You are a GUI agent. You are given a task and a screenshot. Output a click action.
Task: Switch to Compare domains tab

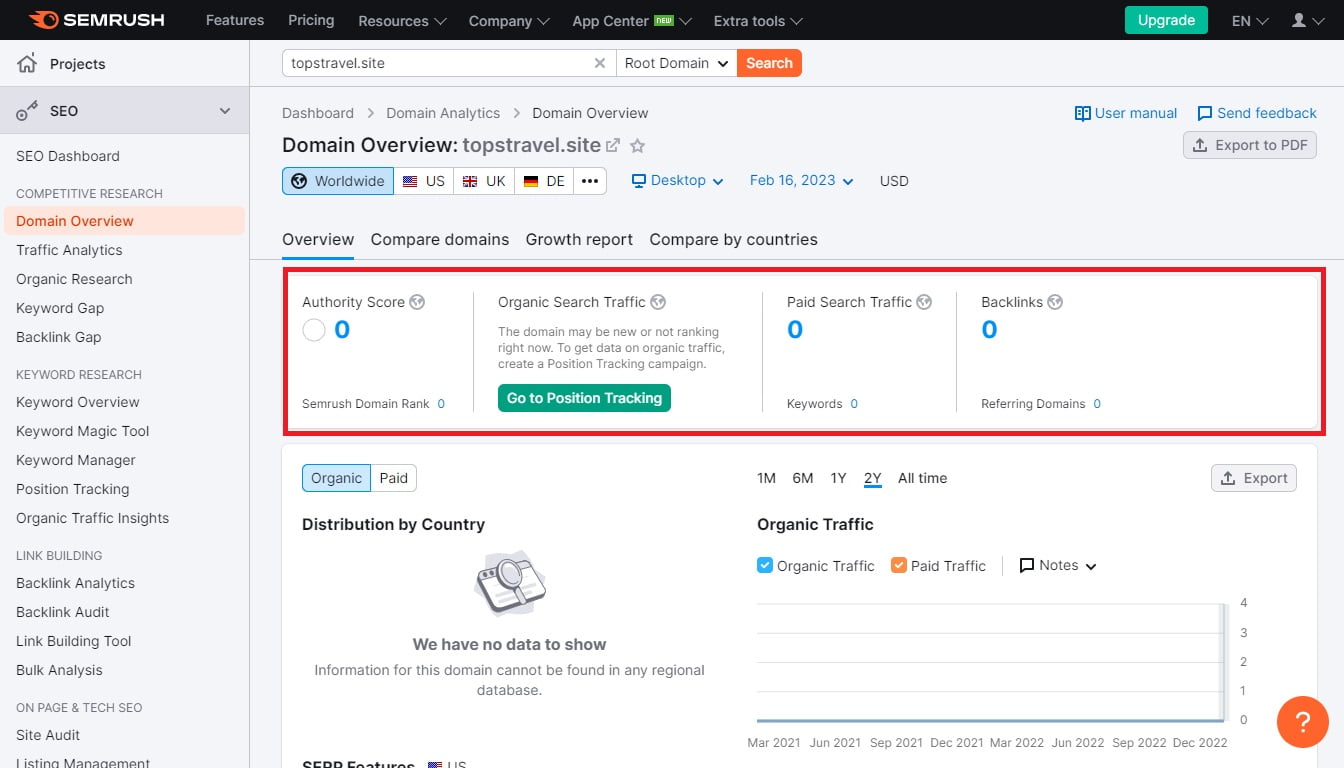pyautogui.click(x=440, y=239)
